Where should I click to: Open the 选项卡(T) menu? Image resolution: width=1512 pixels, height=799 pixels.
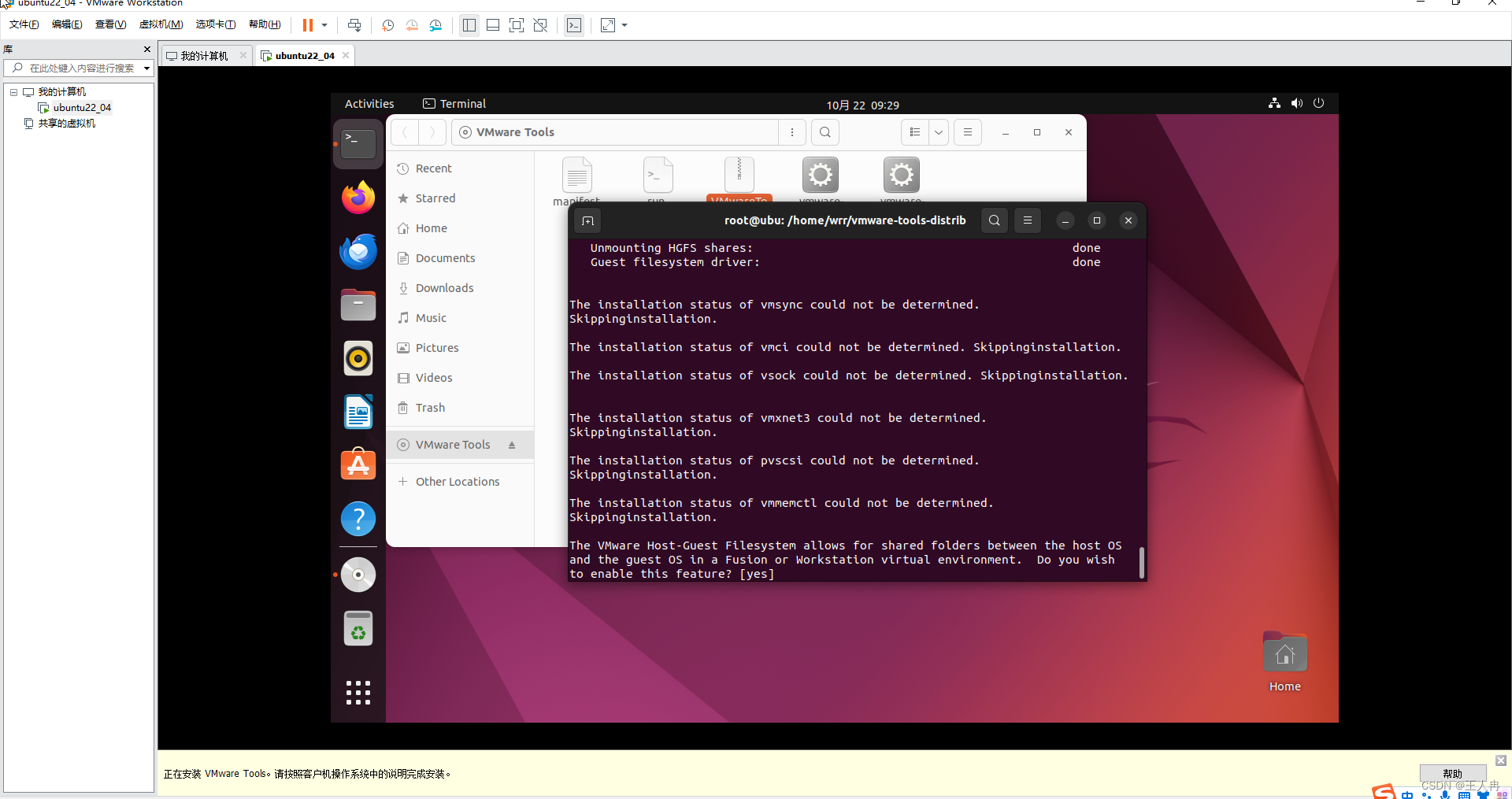click(216, 24)
